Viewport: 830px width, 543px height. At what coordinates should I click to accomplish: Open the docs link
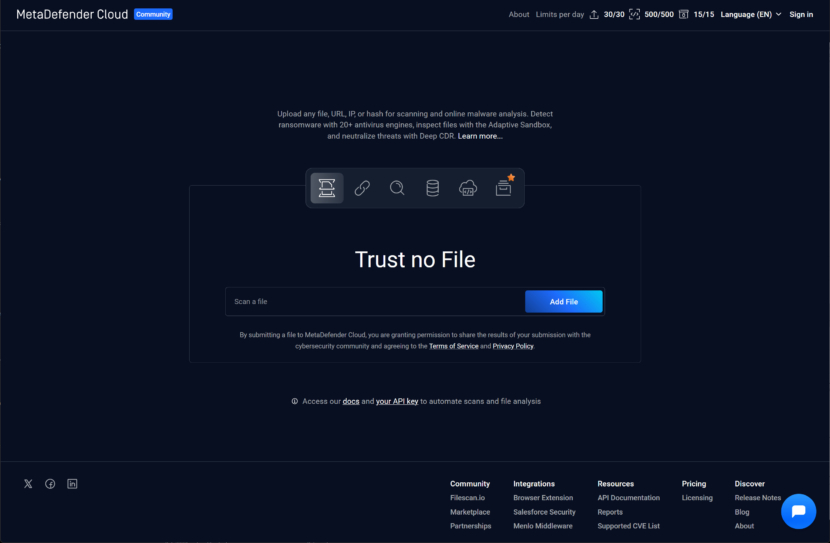pyautogui.click(x=351, y=401)
